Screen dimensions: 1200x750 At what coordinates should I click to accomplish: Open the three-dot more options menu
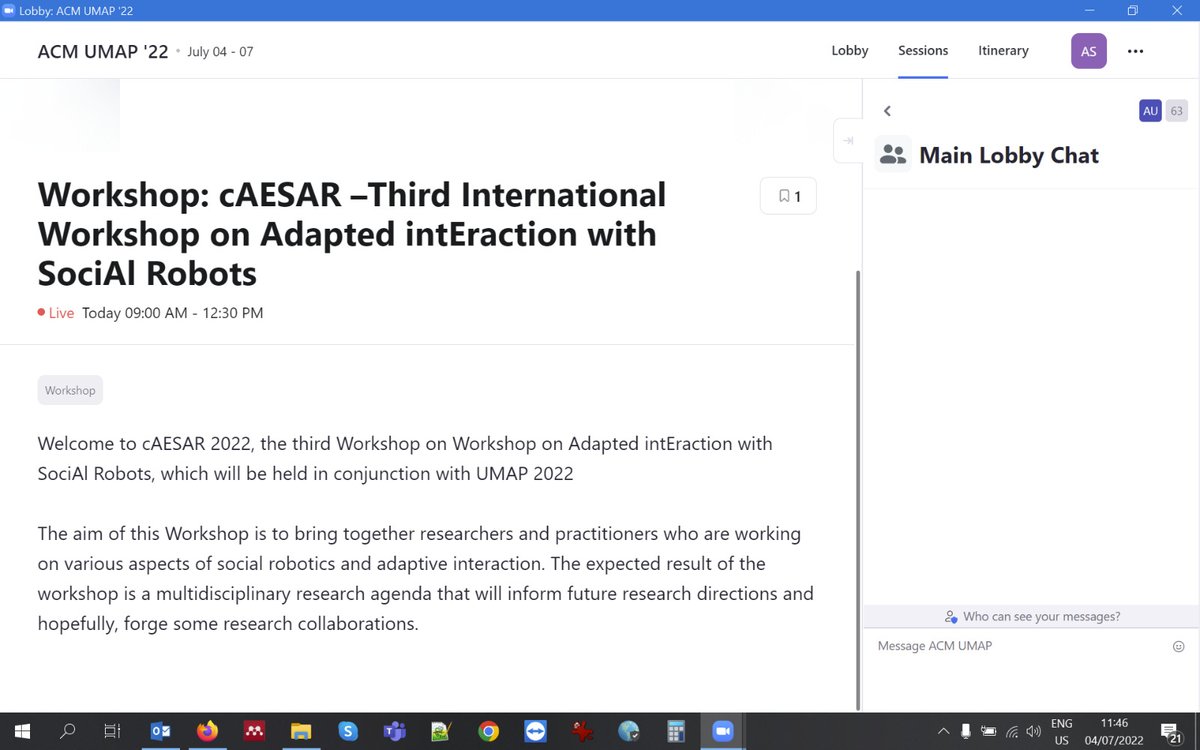[x=1135, y=51]
